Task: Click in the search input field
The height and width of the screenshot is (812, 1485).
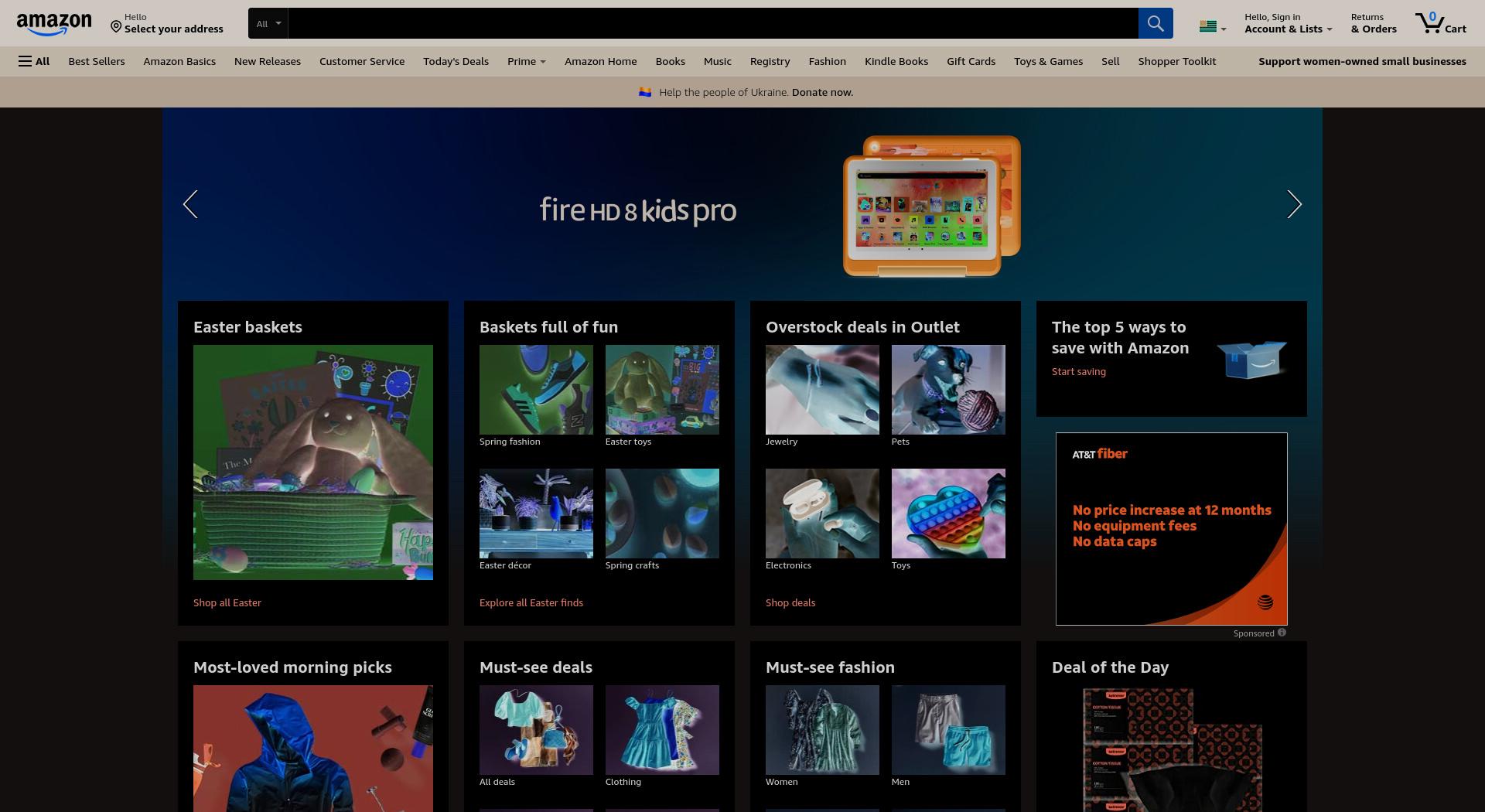Action: (x=713, y=23)
